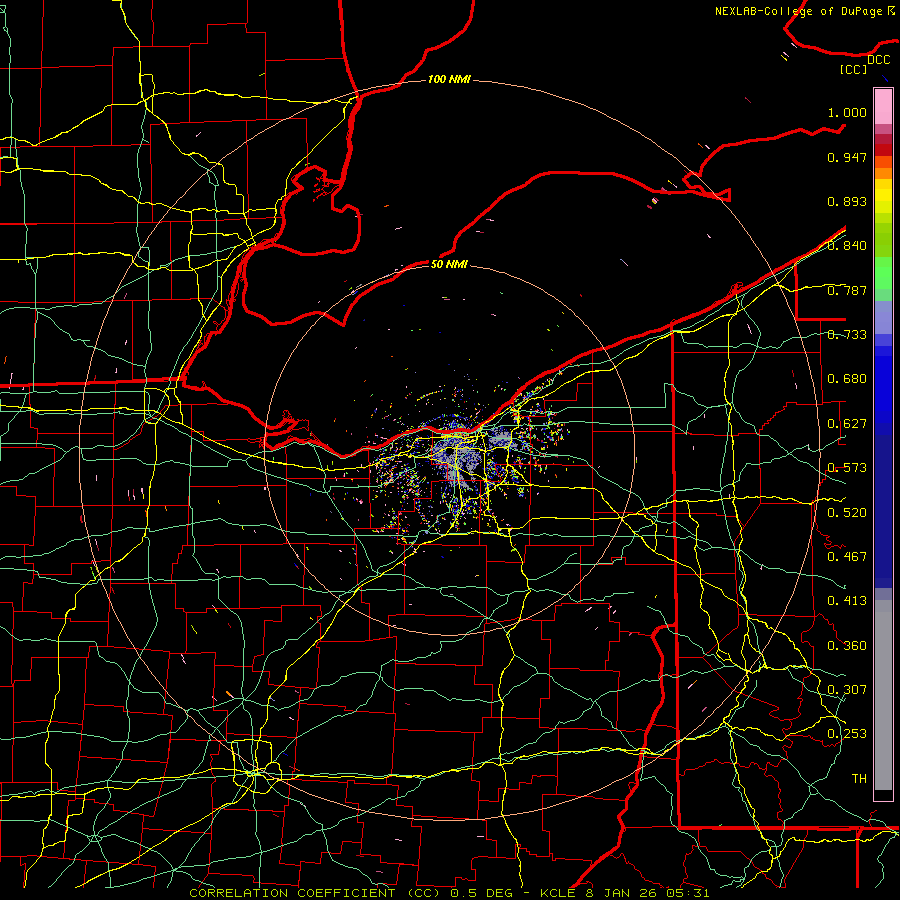Image resolution: width=900 pixels, height=900 pixels.
Task: Select the 1.000 scale value
Action: [847, 112]
